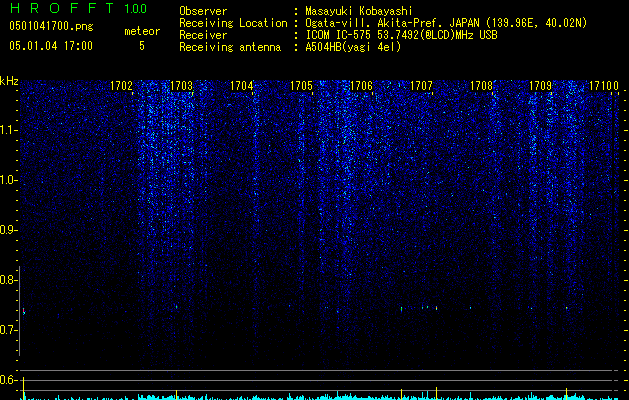Click the HROFFT 1.0.0 title text
This screenshot has height=400, width=629.
[x=78, y=8]
